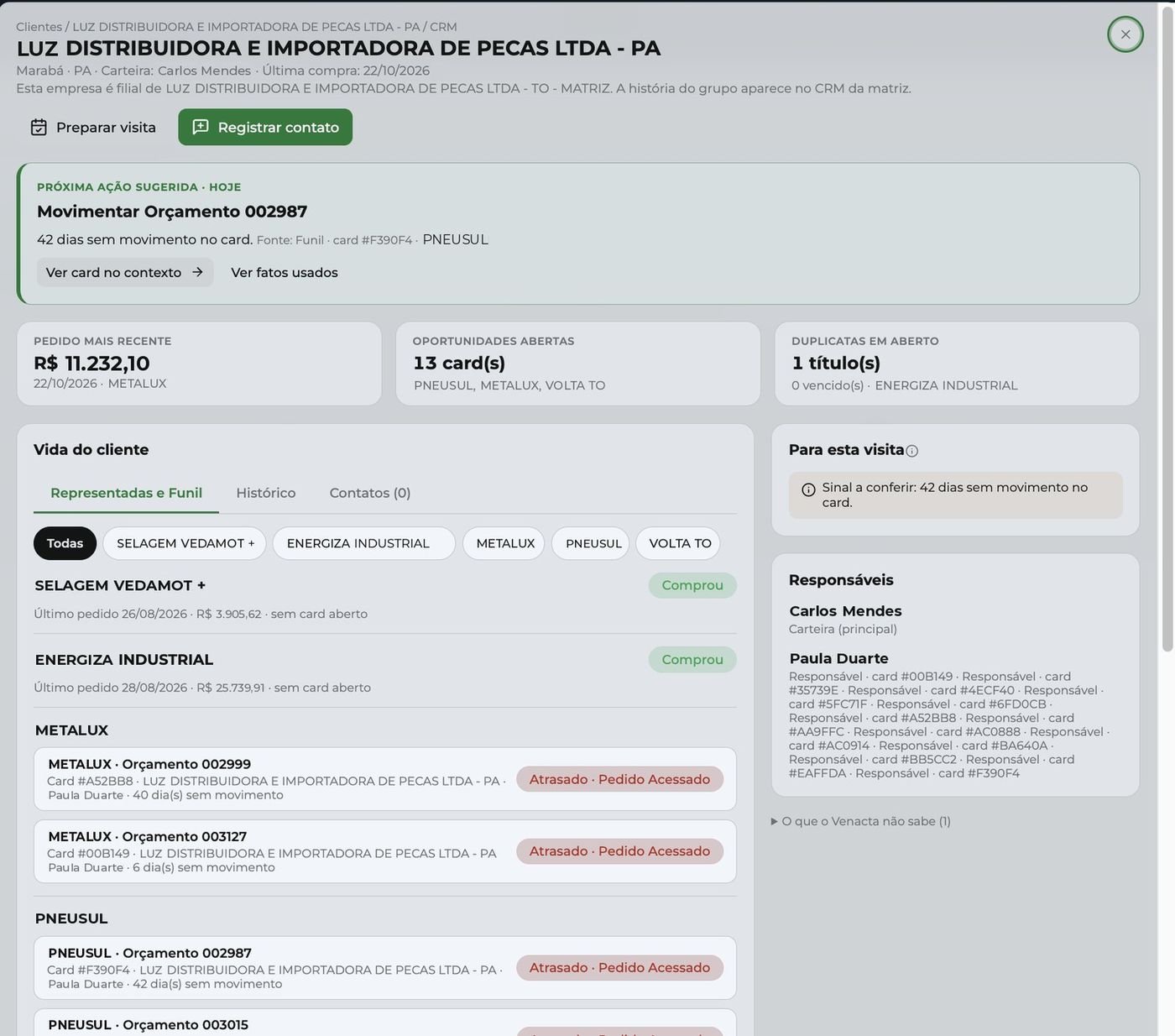The image size is (1175, 1036).
Task: Click the Vida do cliente heading
Action: (x=91, y=449)
